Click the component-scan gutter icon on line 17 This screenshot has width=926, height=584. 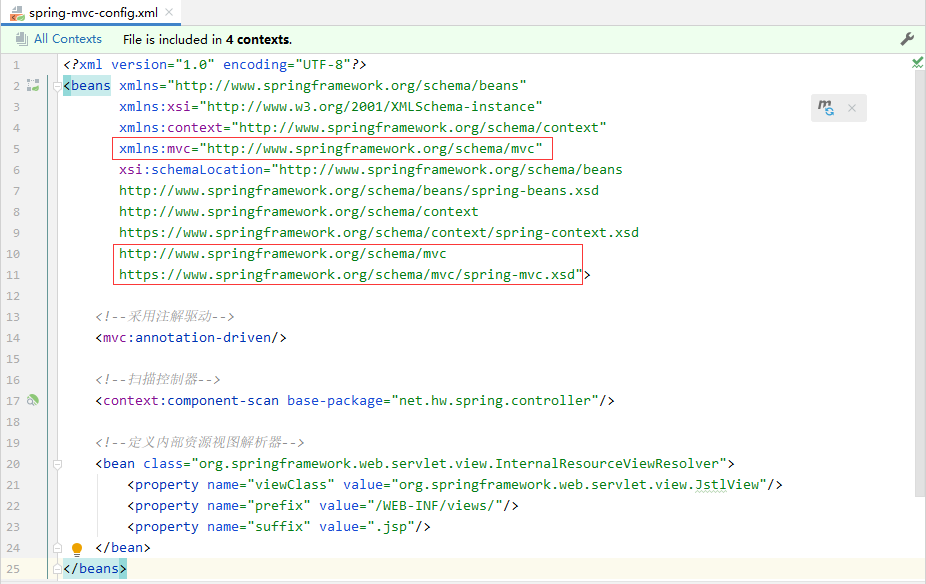(x=32, y=401)
